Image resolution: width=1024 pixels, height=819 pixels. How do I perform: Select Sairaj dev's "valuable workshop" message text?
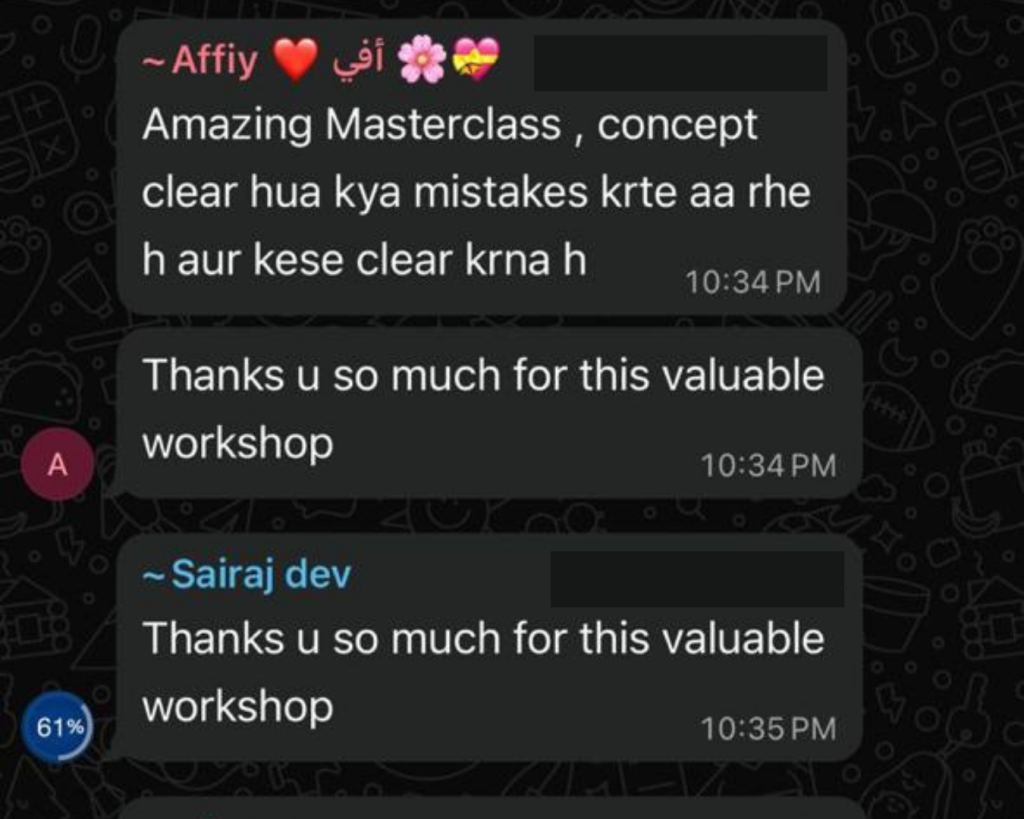pyautogui.click(x=483, y=672)
